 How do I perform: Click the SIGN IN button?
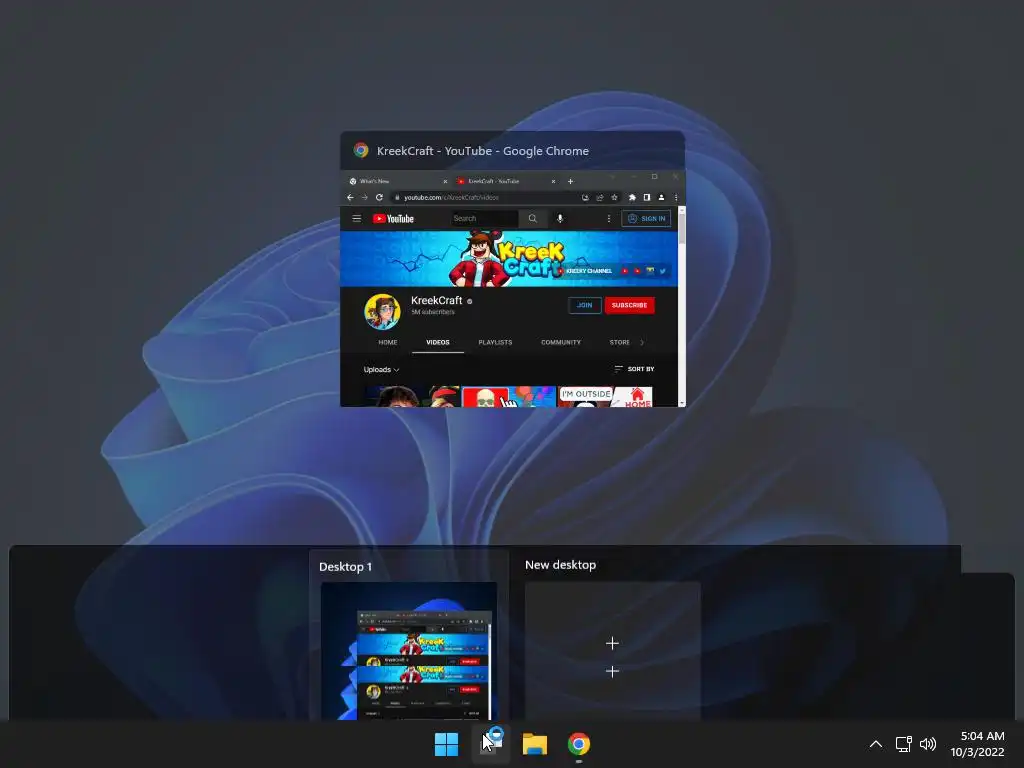[646, 218]
